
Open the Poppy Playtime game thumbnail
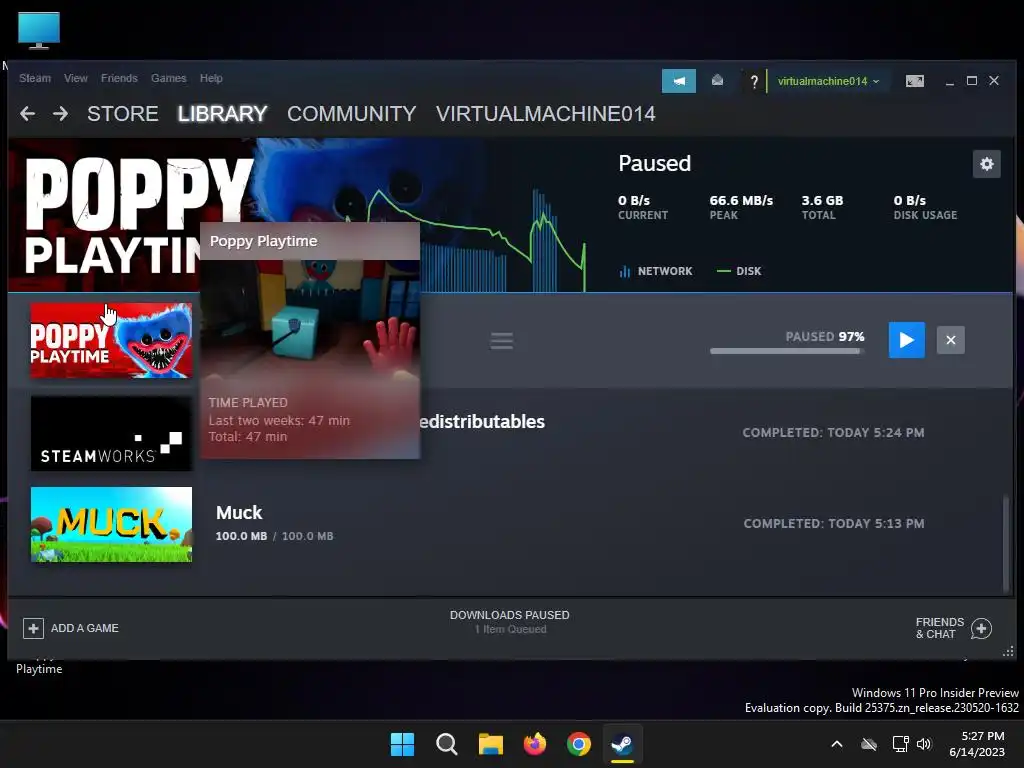(x=111, y=340)
